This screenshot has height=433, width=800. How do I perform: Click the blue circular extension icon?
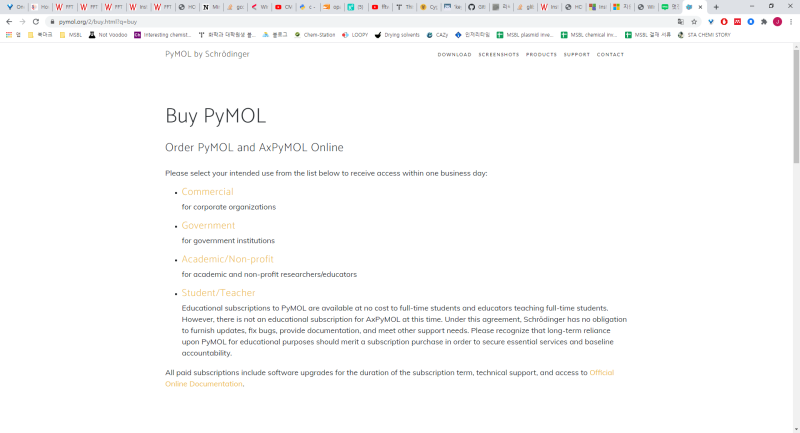tap(751, 22)
